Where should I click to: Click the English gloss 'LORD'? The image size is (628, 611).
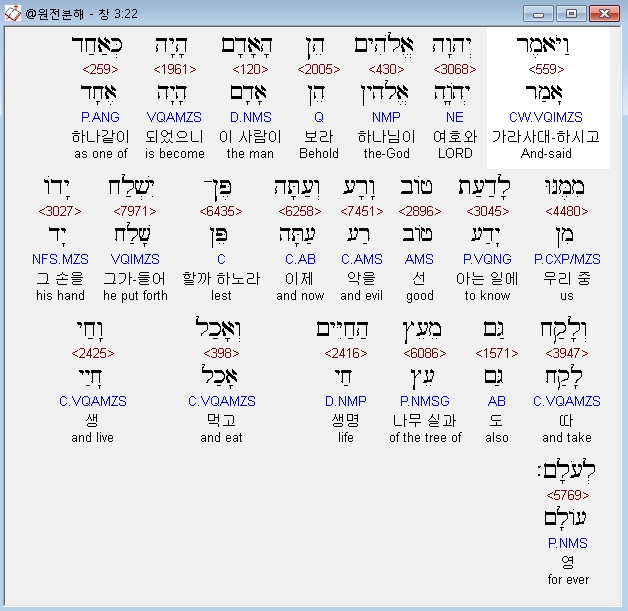(455, 153)
